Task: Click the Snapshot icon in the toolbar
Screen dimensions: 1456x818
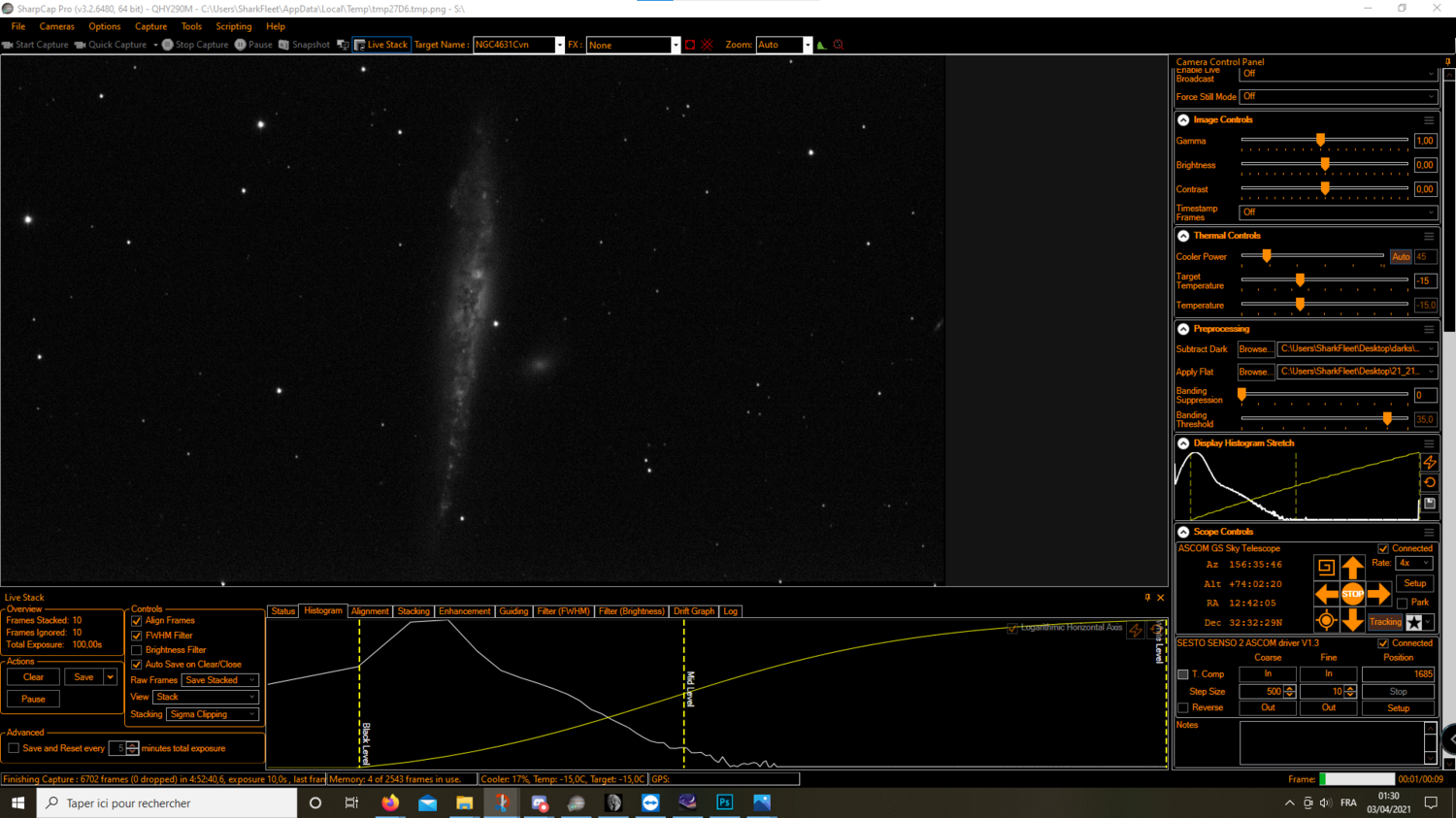Action: tap(281, 44)
